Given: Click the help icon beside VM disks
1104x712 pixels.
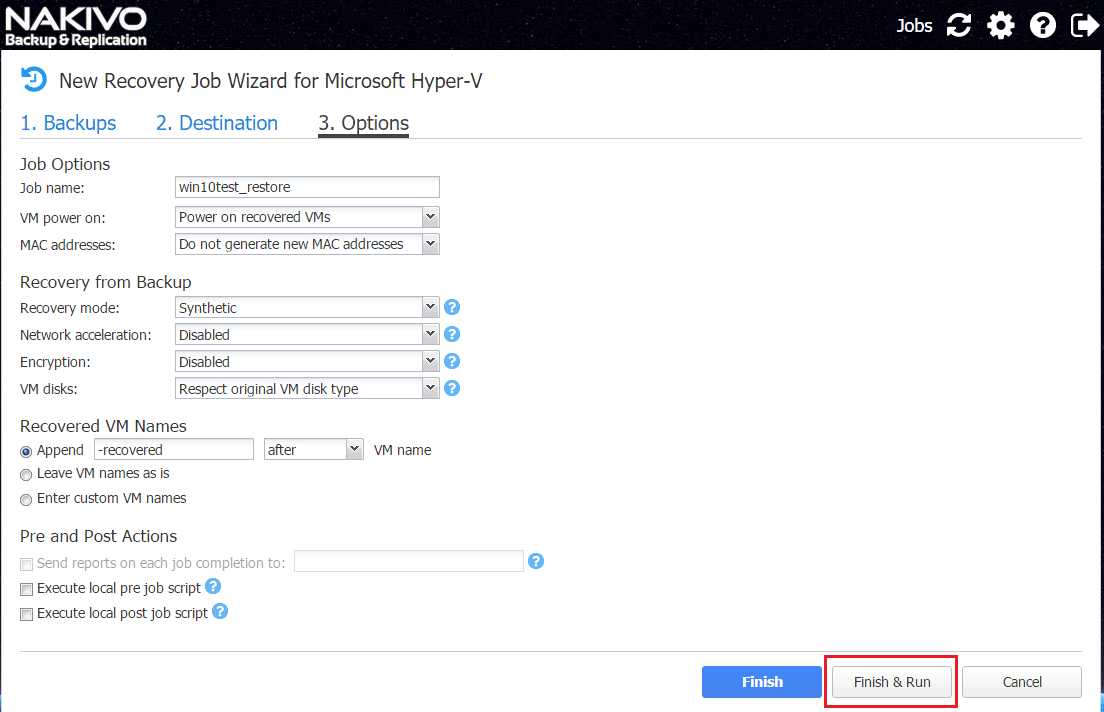Looking at the screenshot, I should [452, 389].
